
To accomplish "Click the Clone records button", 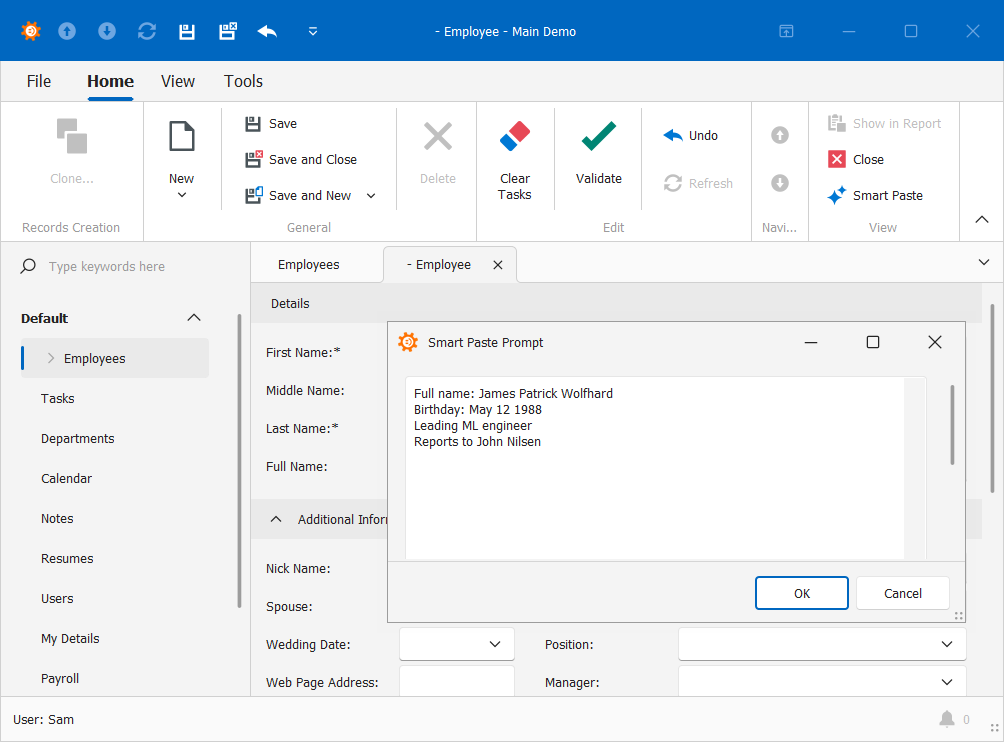I will 72,152.
